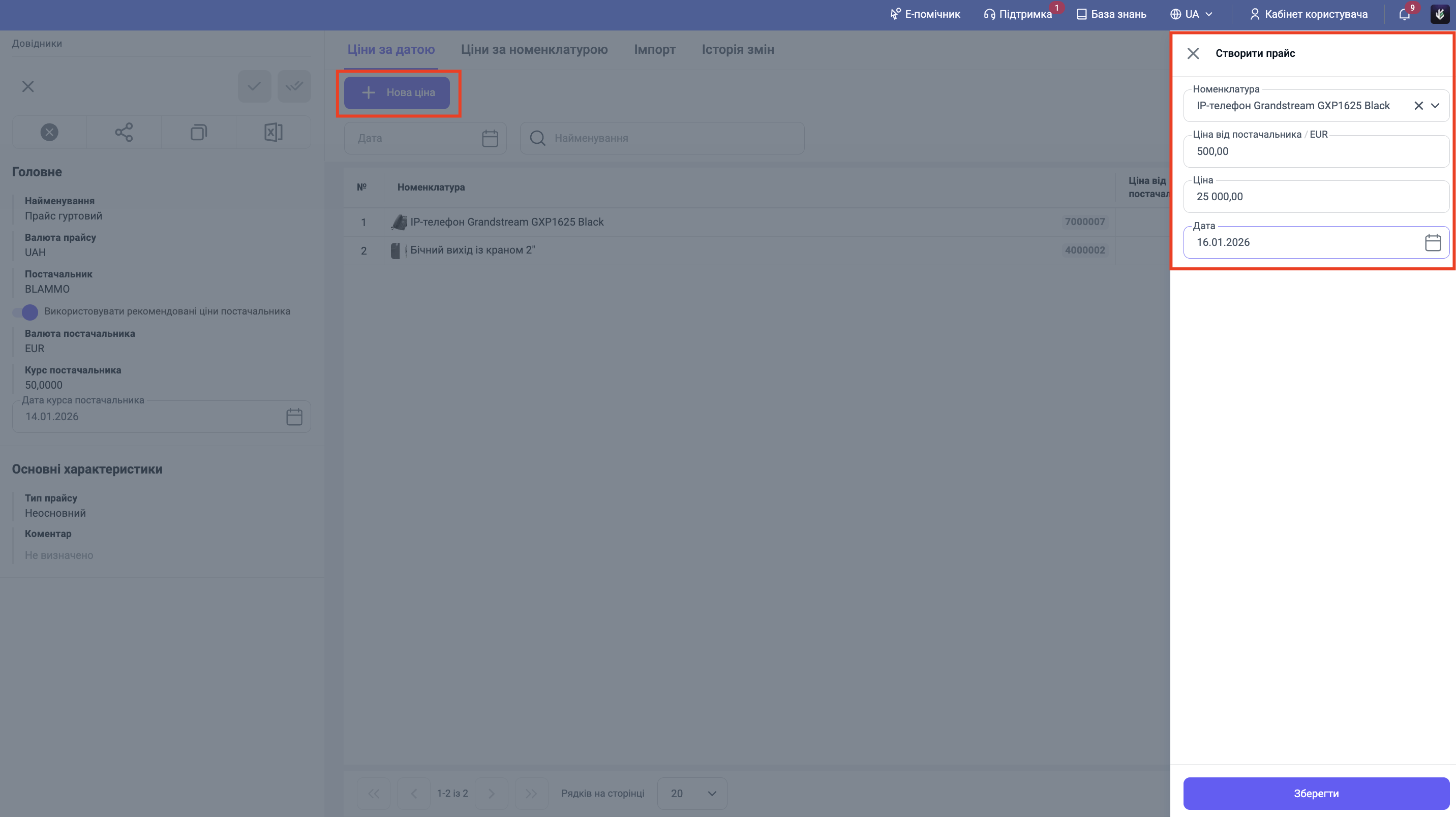Click the round delete (x) icon
Image resolution: width=1456 pixels, height=817 pixels.
click(x=49, y=132)
